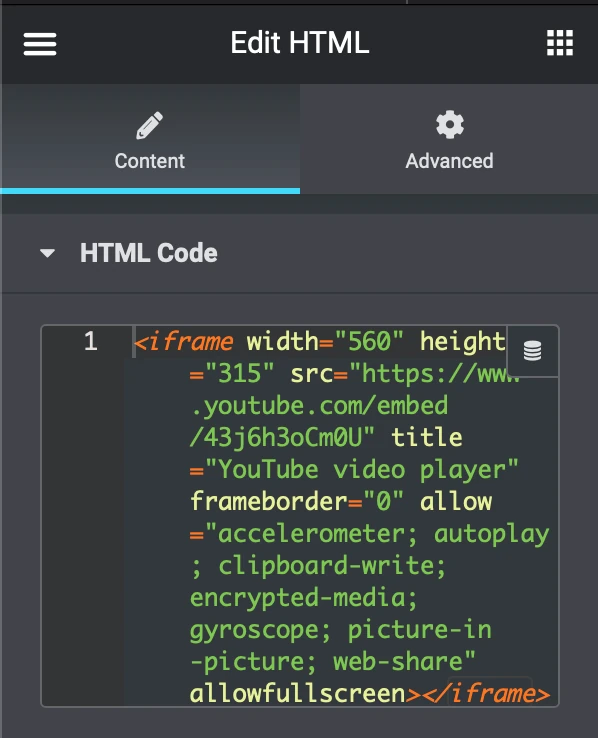Click the .youtube.com/embed URL text
The image size is (598, 738).
click(x=319, y=406)
